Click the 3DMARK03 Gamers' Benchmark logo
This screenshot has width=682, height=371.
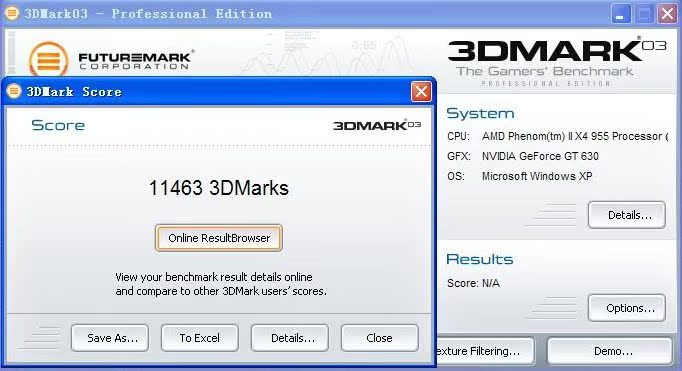click(x=556, y=63)
